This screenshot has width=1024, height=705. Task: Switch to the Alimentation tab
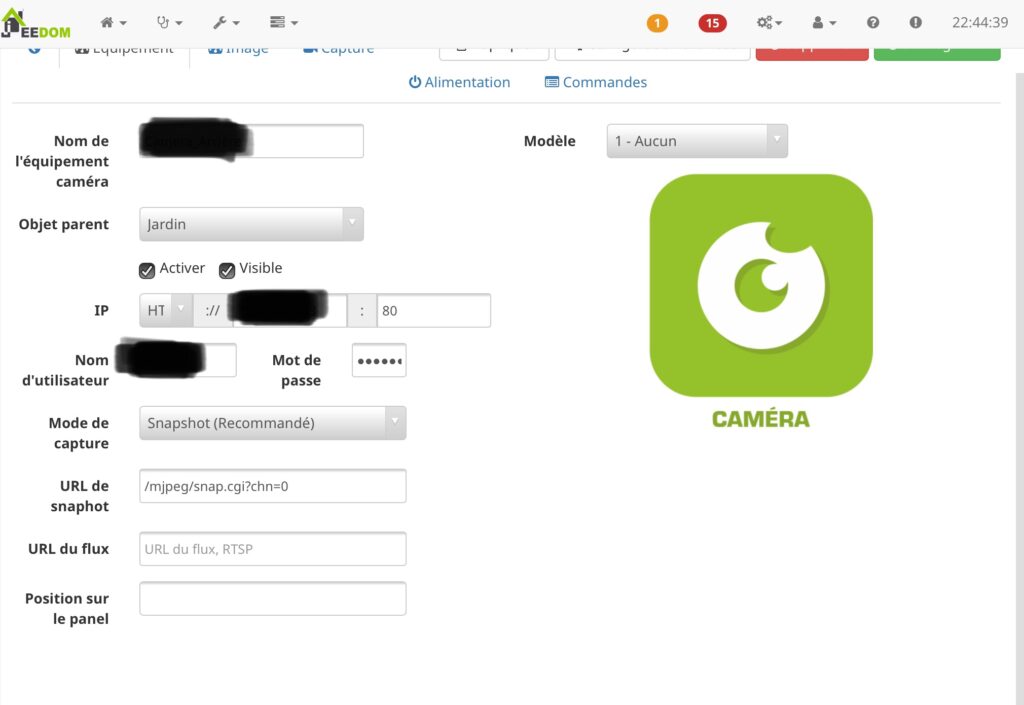click(x=460, y=82)
